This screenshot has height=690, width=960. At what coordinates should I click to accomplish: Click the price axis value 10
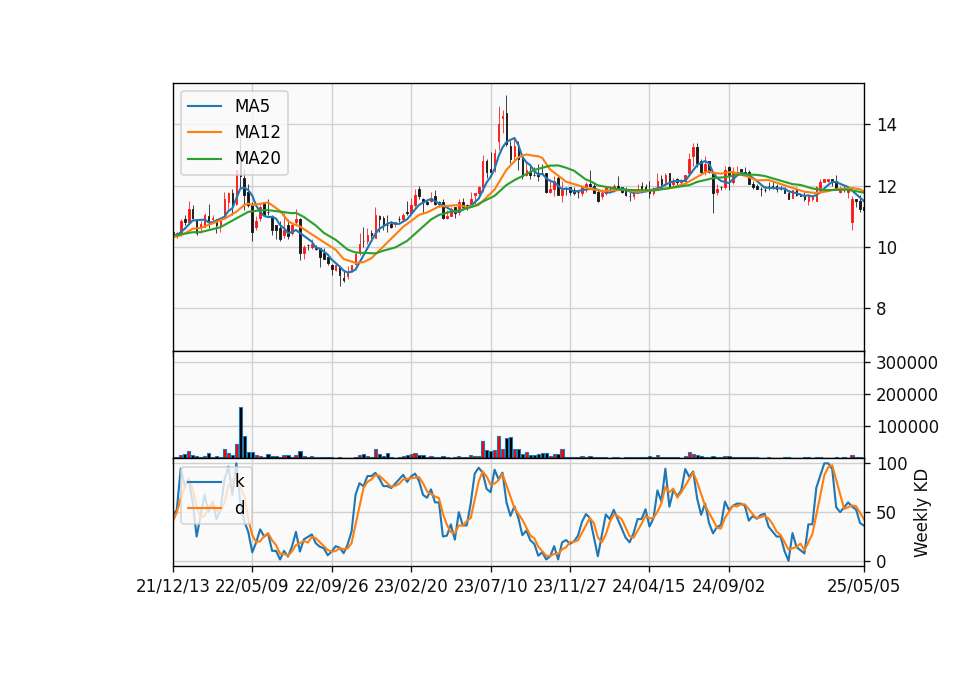tap(887, 248)
